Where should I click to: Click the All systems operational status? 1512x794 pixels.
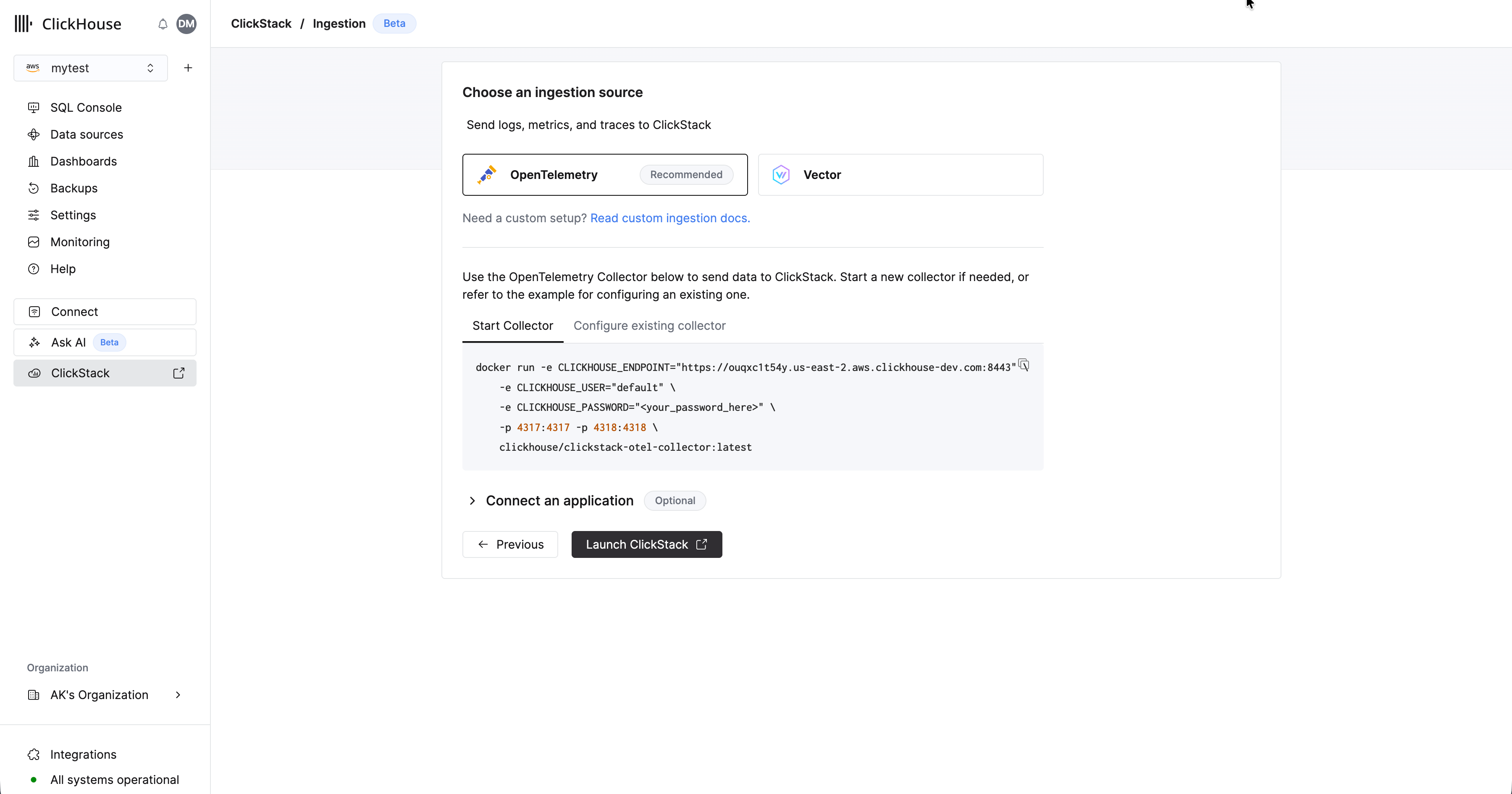114,779
